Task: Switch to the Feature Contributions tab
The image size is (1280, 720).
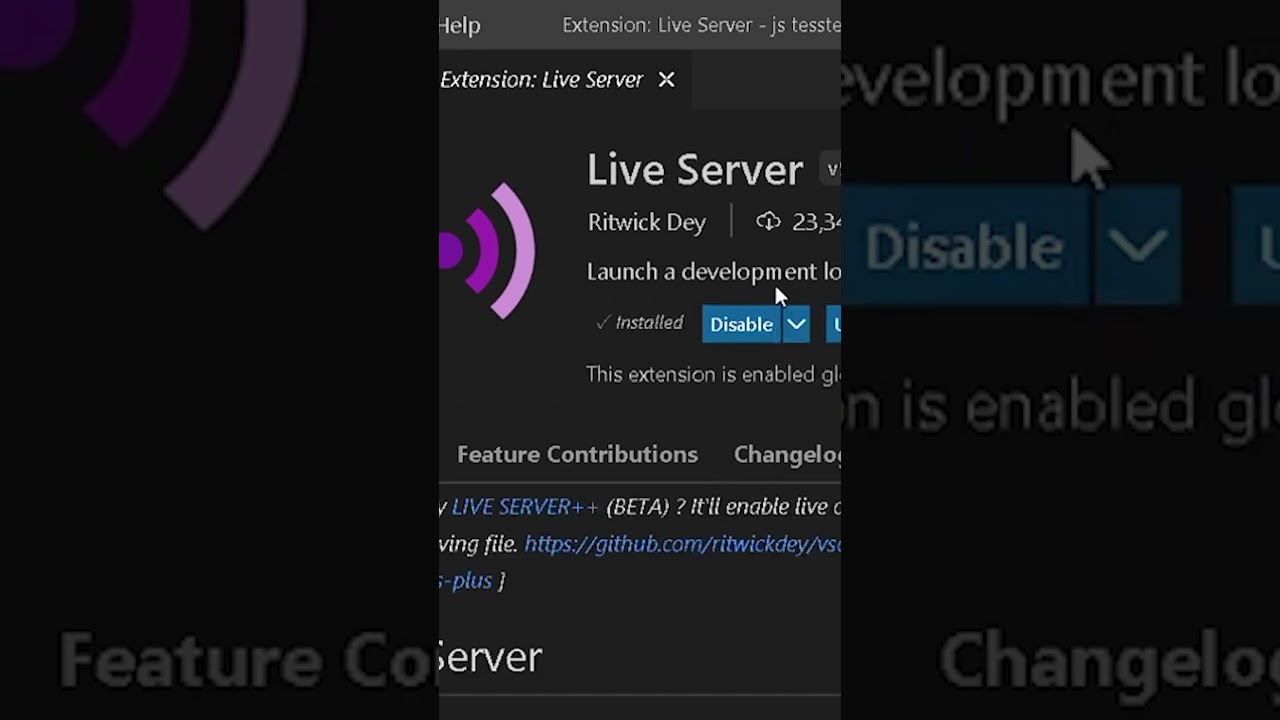Action: (x=577, y=454)
